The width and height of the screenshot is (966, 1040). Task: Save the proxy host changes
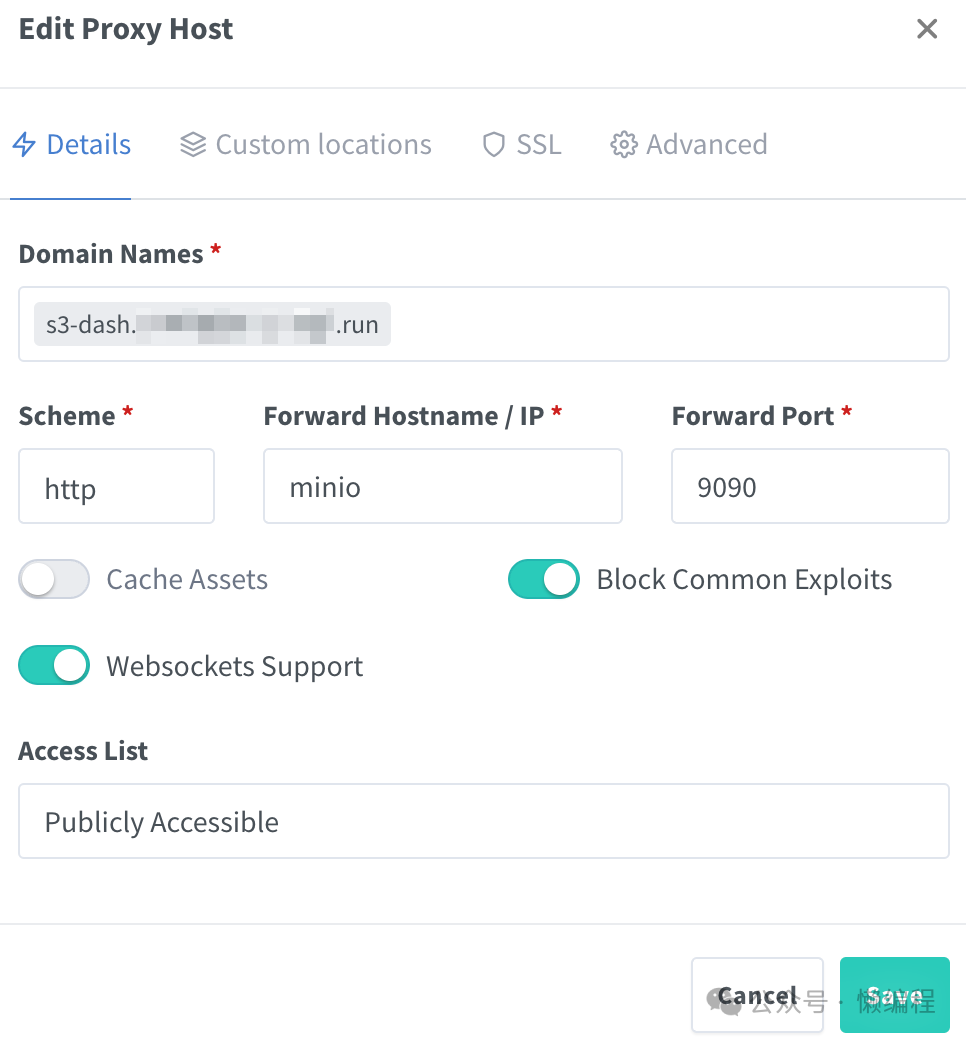coord(894,995)
